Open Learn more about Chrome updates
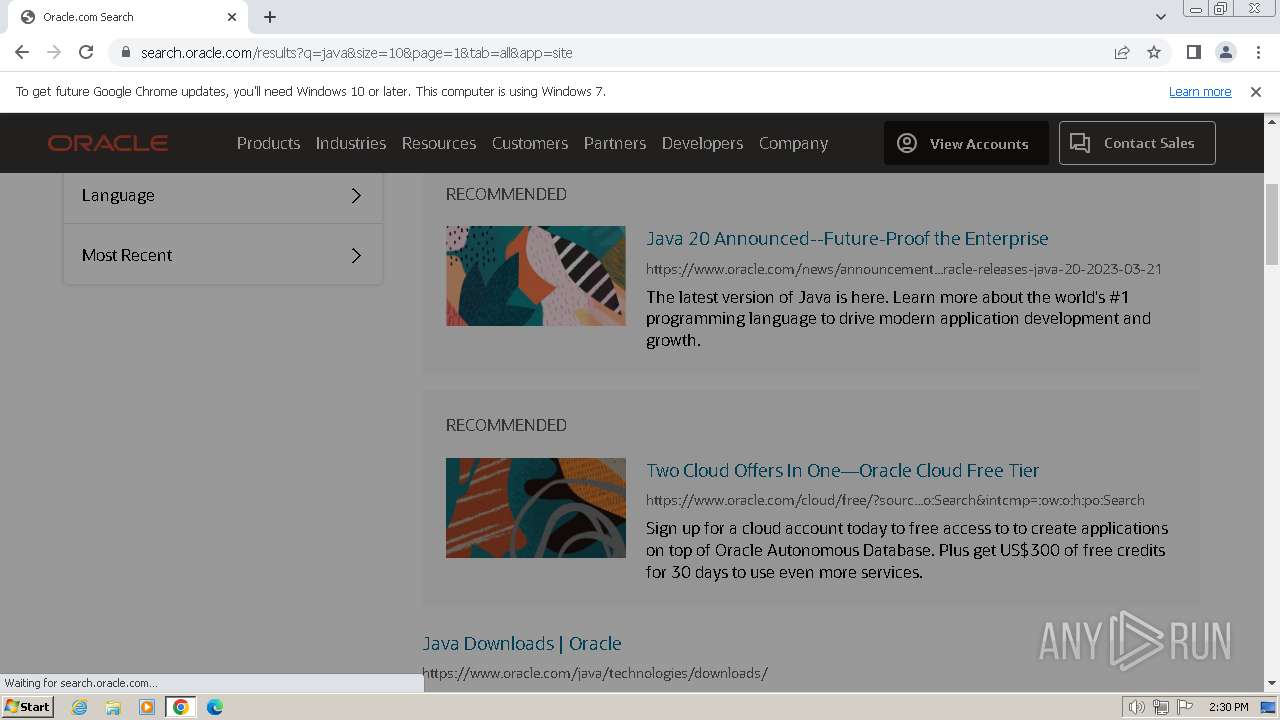1280x720 pixels. [1200, 92]
